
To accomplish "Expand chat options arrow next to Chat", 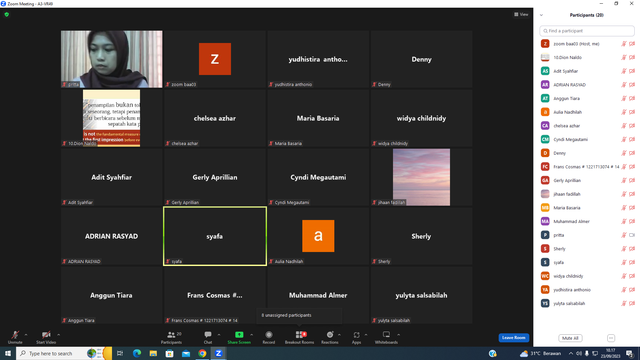I will 219,335.
